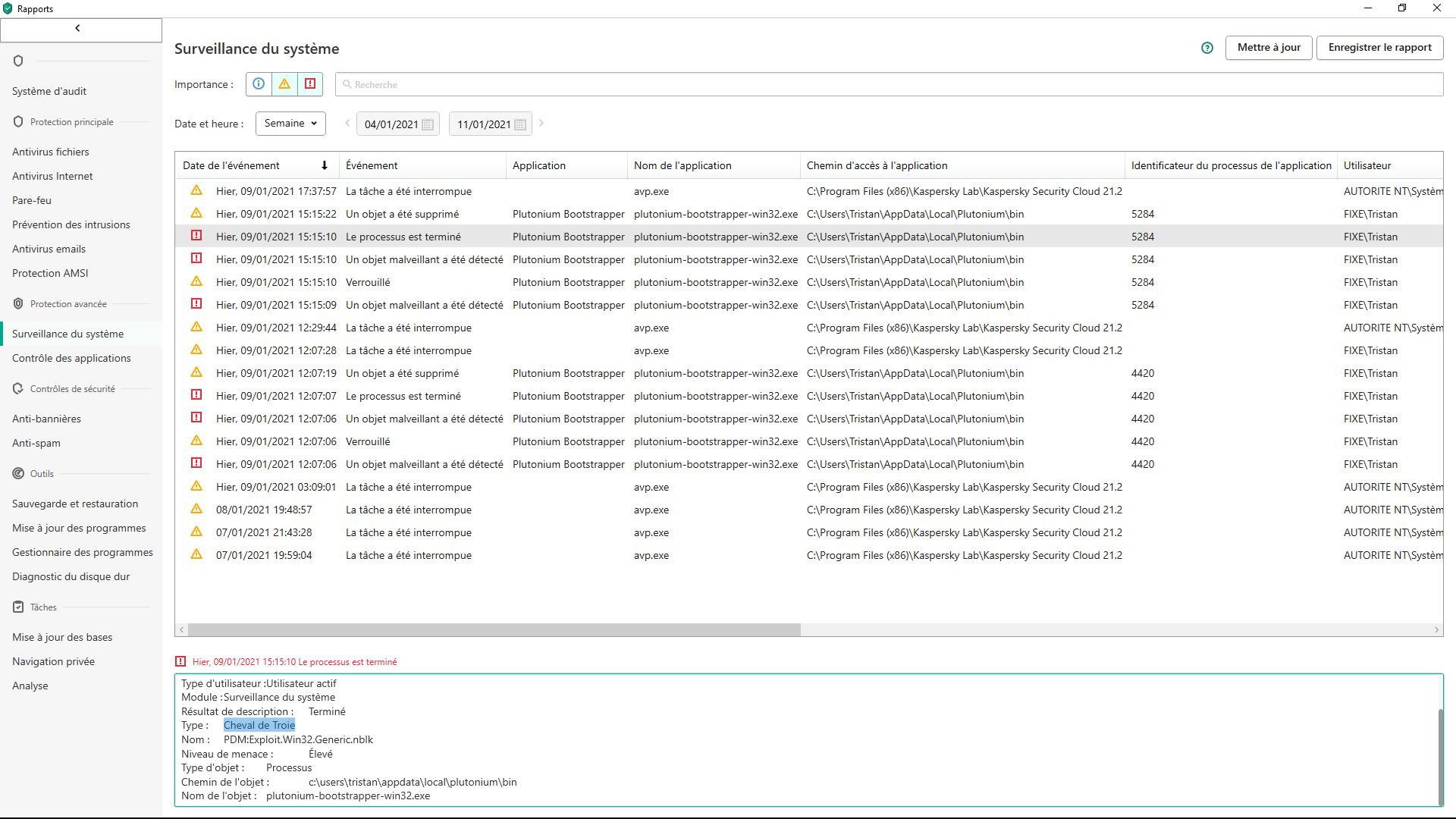The height and width of the screenshot is (819, 1456).
Task: Click Outils section icon
Action: click(x=18, y=473)
